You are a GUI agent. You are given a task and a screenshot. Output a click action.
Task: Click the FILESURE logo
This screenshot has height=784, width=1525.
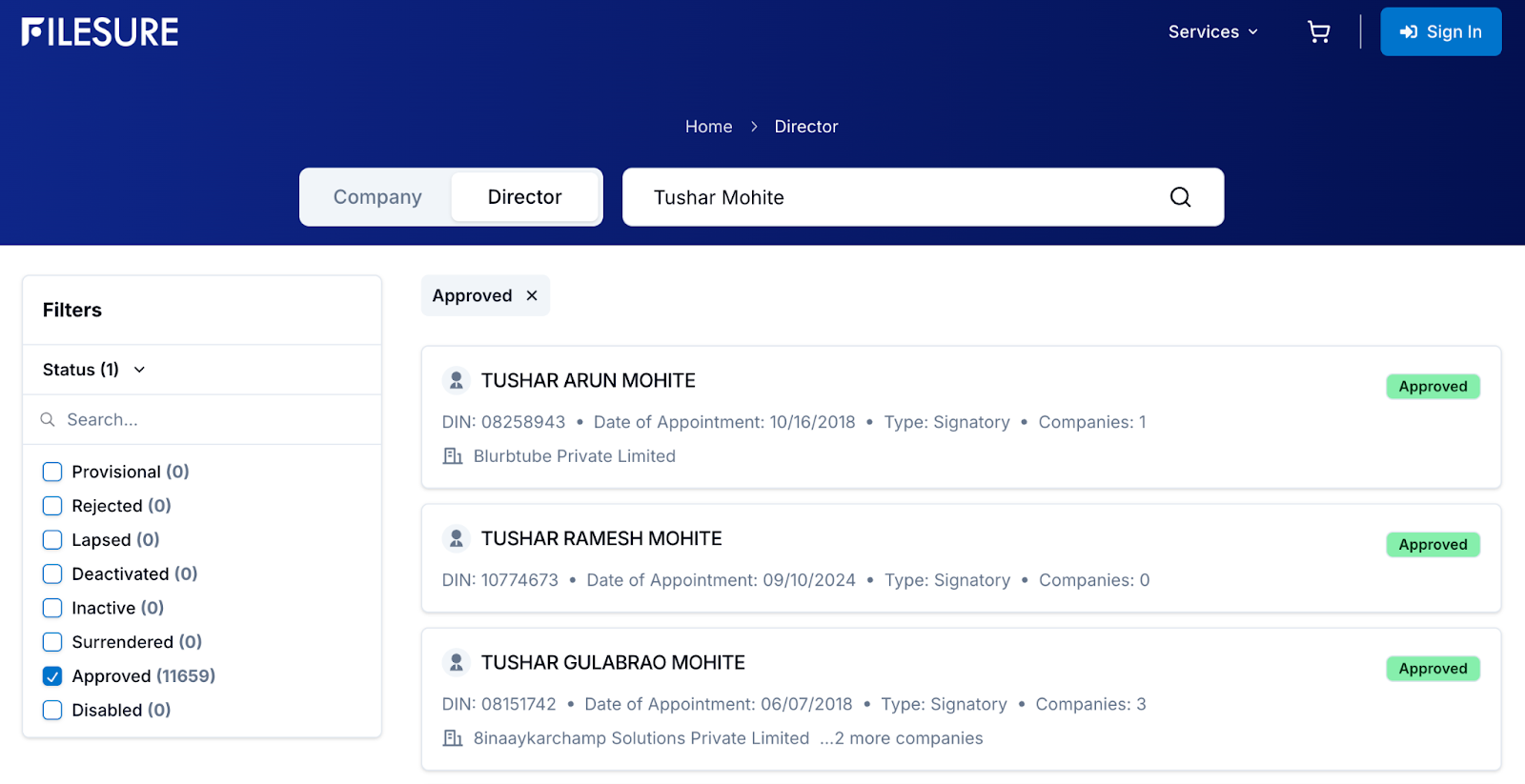tap(100, 32)
